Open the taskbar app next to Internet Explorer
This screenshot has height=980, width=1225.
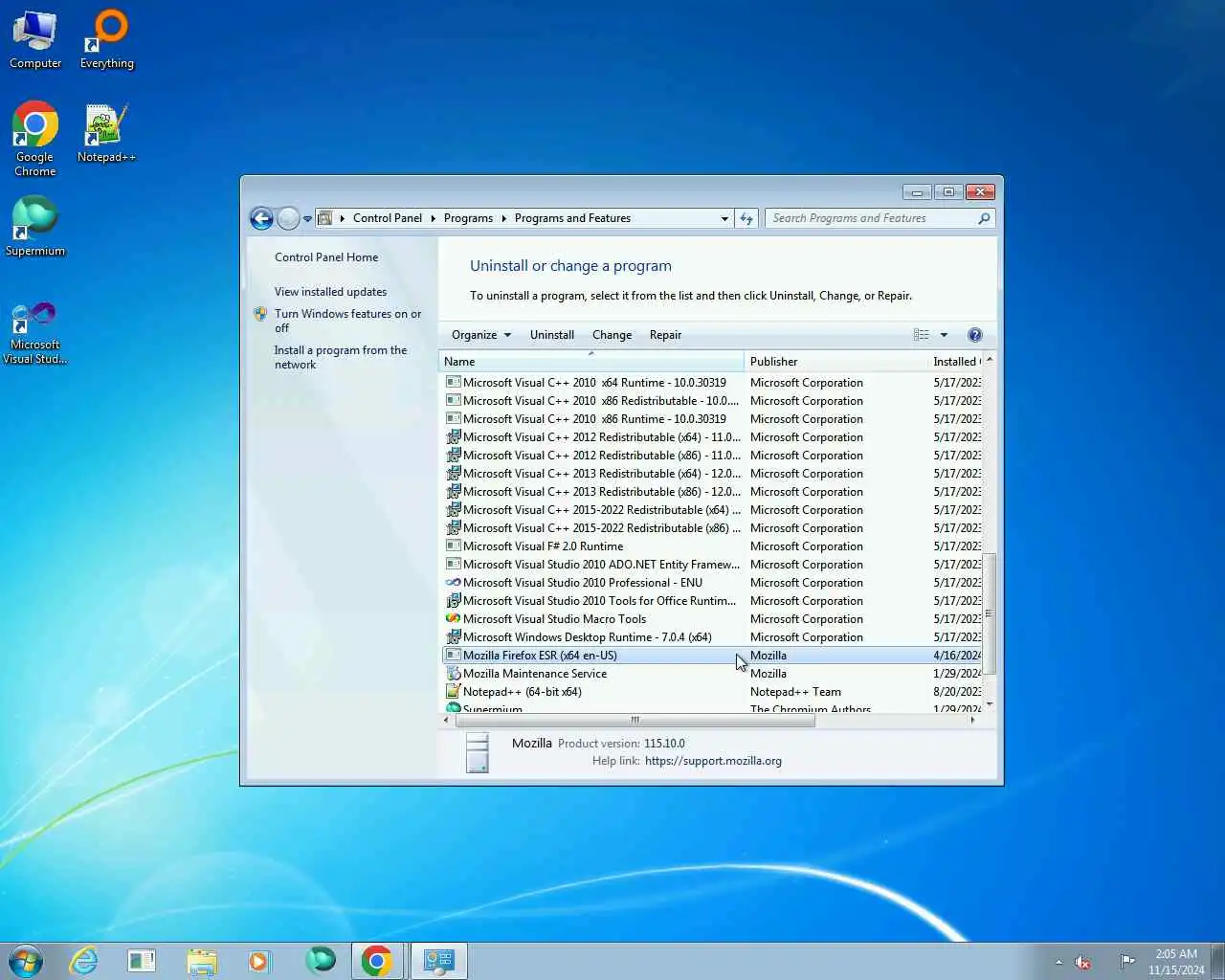143,961
